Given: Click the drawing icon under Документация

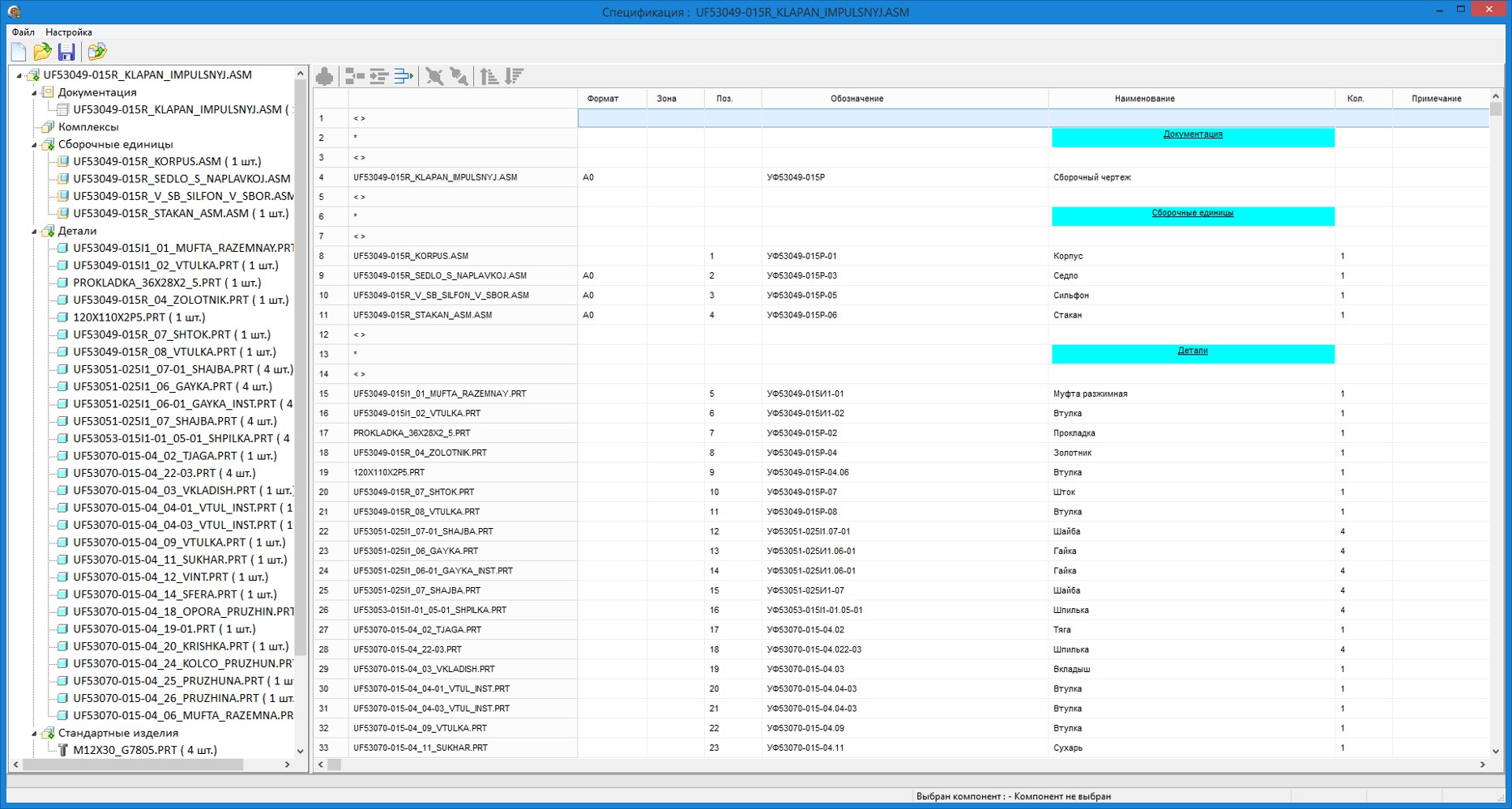Looking at the screenshot, I should point(63,109).
